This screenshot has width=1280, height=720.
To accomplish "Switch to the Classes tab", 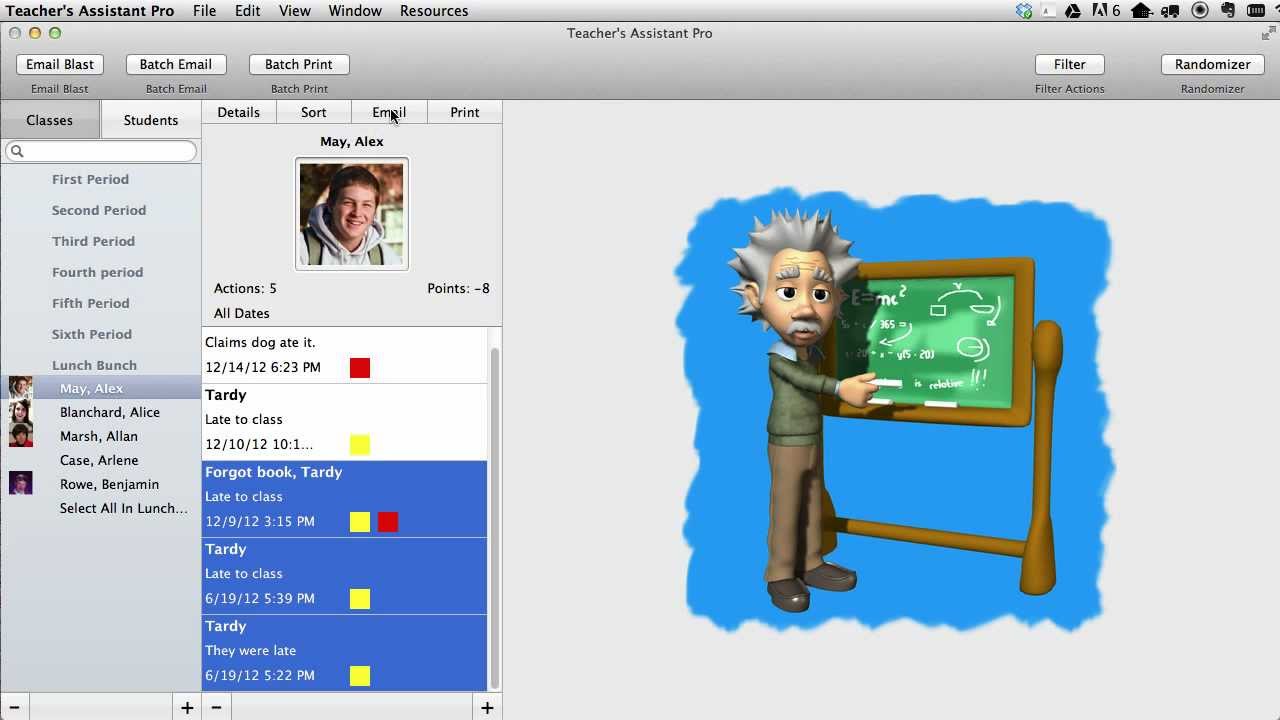I will [50, 120].
